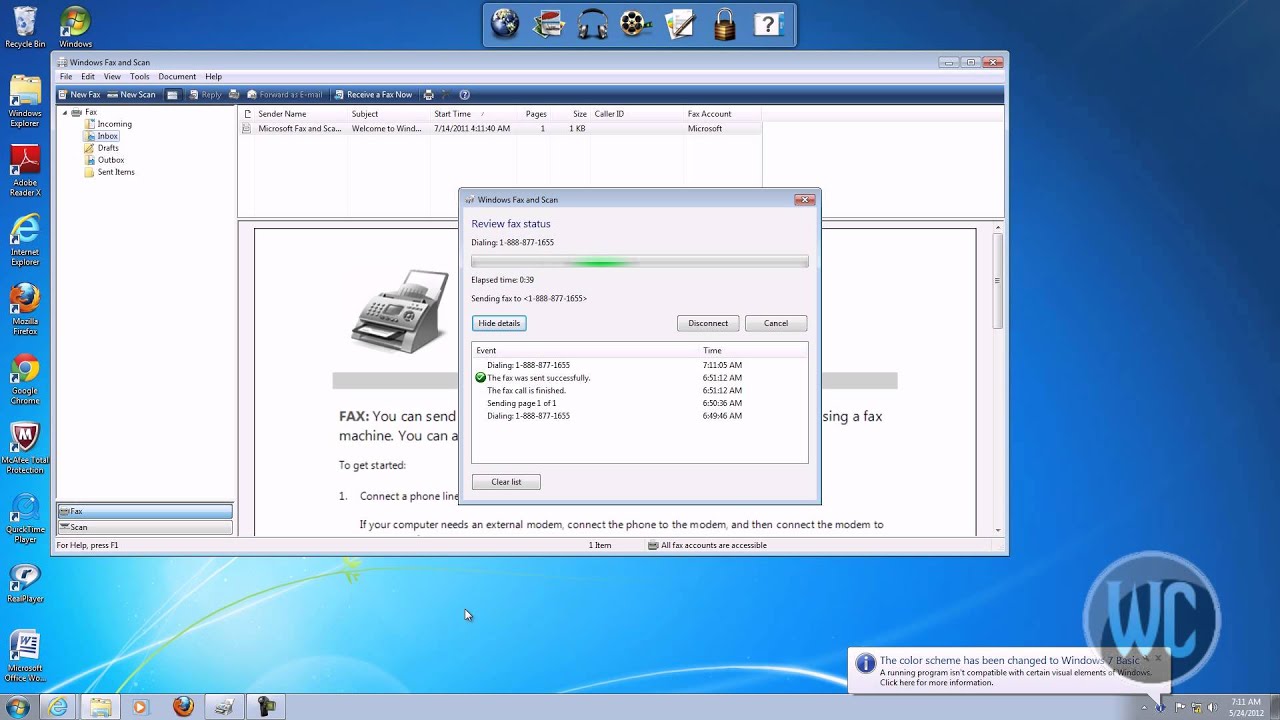
Task: Collapse the Fax tree node
Action: coord(65,112)
